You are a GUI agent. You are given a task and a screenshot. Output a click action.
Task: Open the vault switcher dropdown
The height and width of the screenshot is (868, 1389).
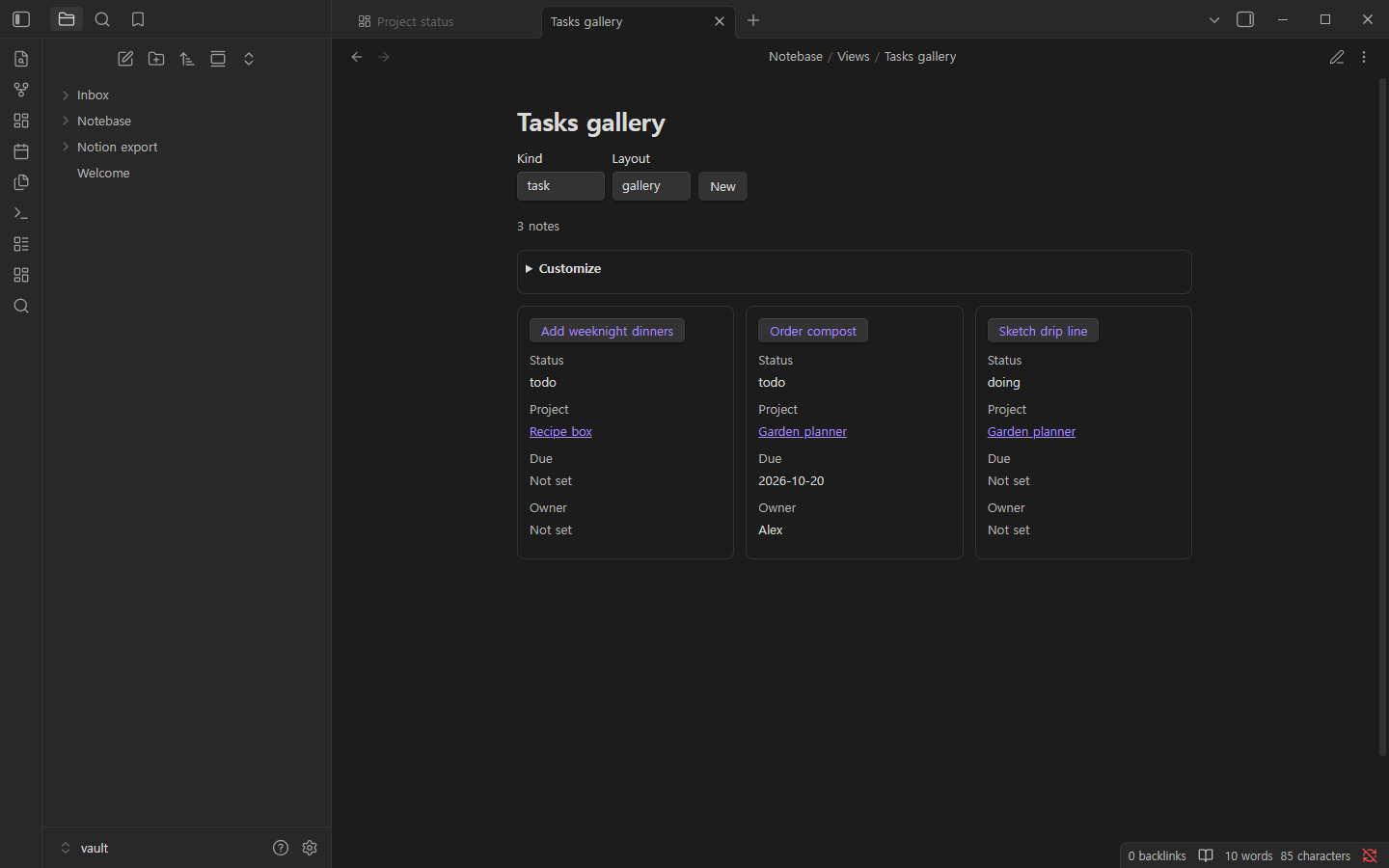(x=84, y=848)
